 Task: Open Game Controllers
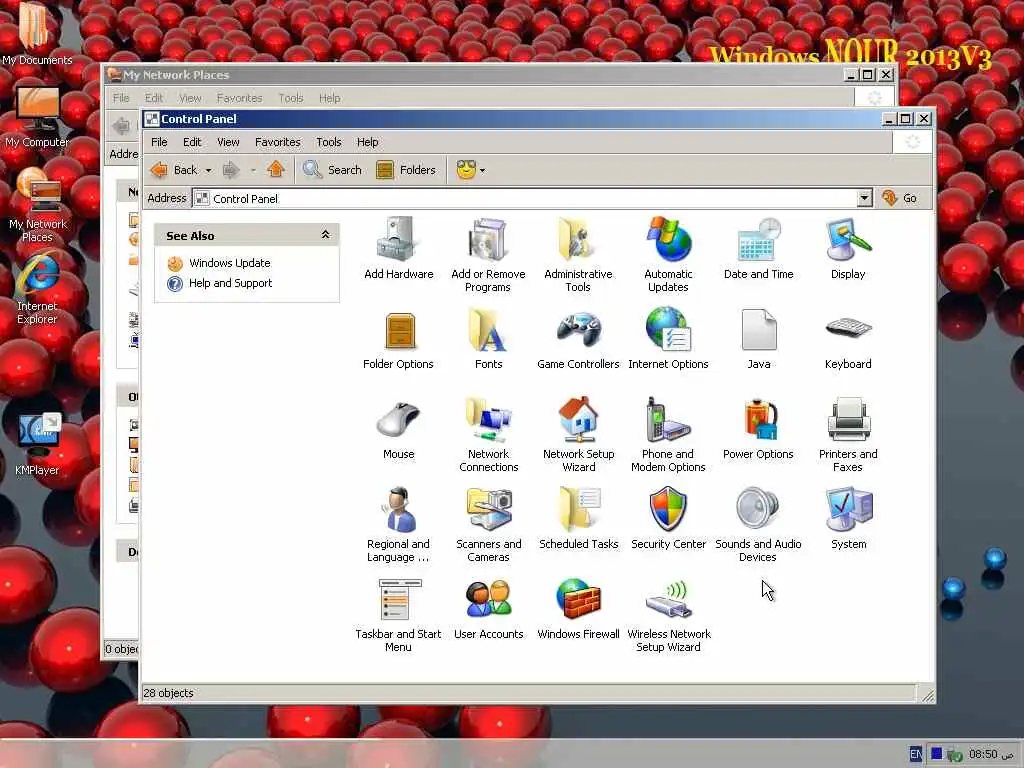pos(578,340)
